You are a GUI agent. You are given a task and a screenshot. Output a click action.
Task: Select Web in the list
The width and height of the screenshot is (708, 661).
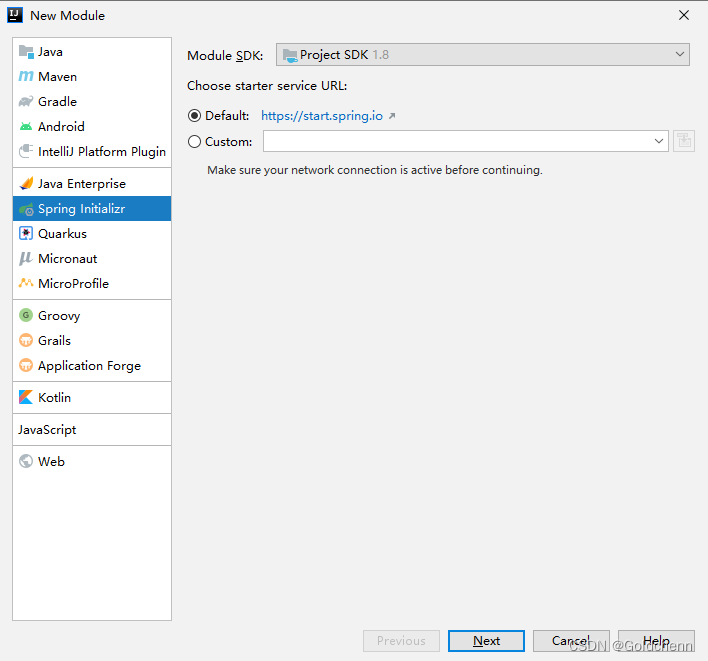click(92, 461)
